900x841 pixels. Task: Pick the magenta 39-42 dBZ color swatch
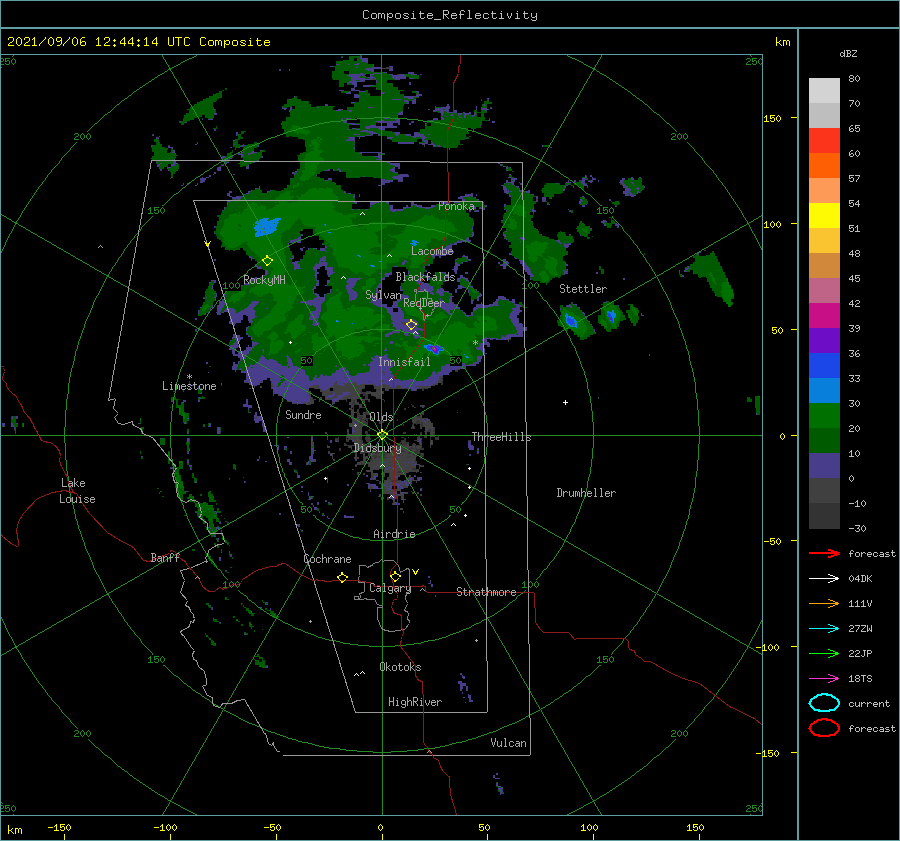(824, 316)
